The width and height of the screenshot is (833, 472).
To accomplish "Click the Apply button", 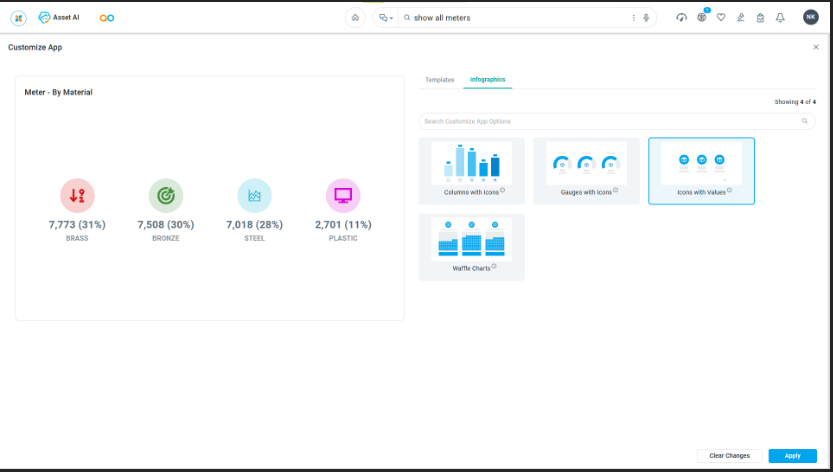I will click(x=792, y=456).
